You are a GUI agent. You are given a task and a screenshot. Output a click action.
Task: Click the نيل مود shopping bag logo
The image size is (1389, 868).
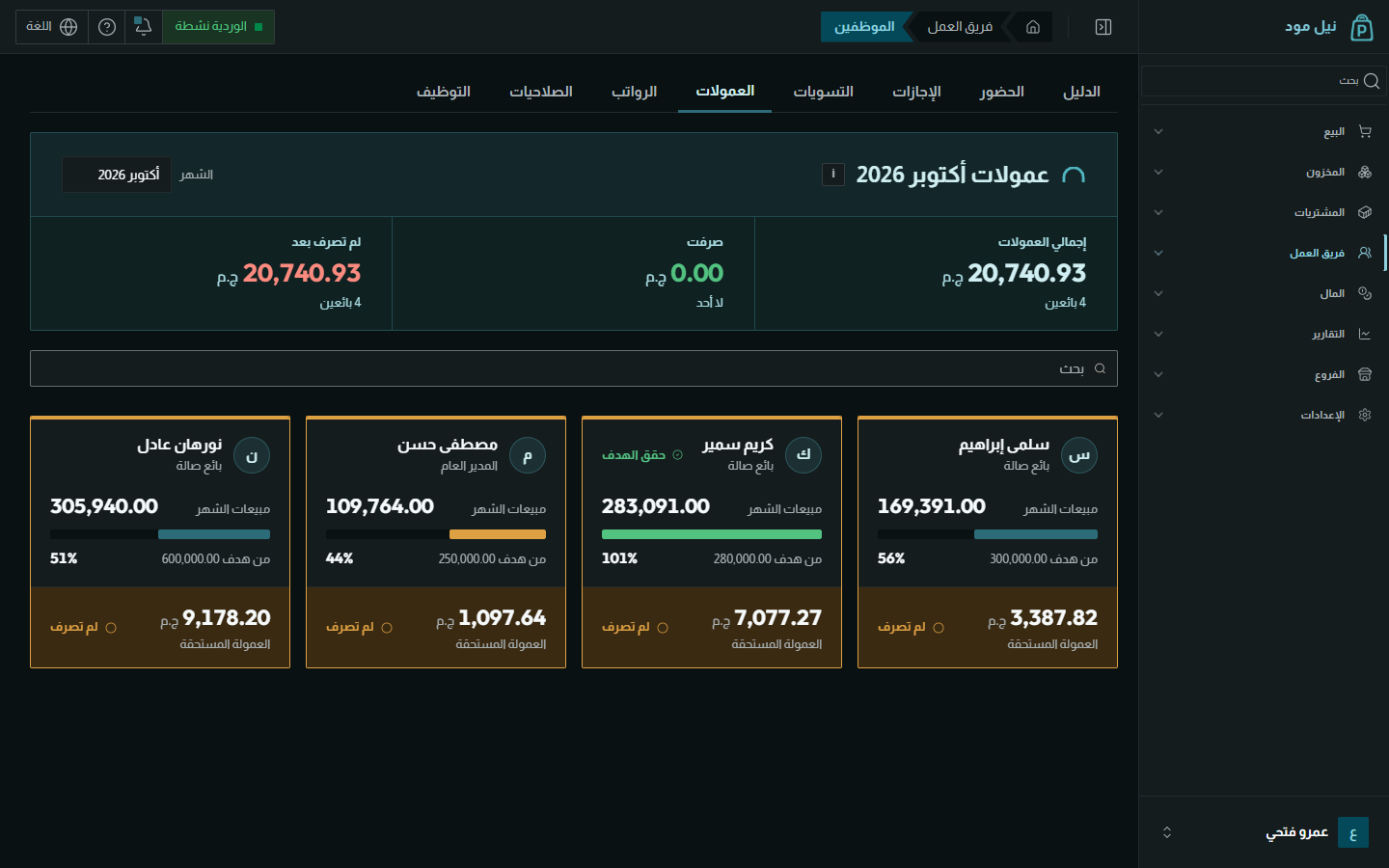(1361, 27)
